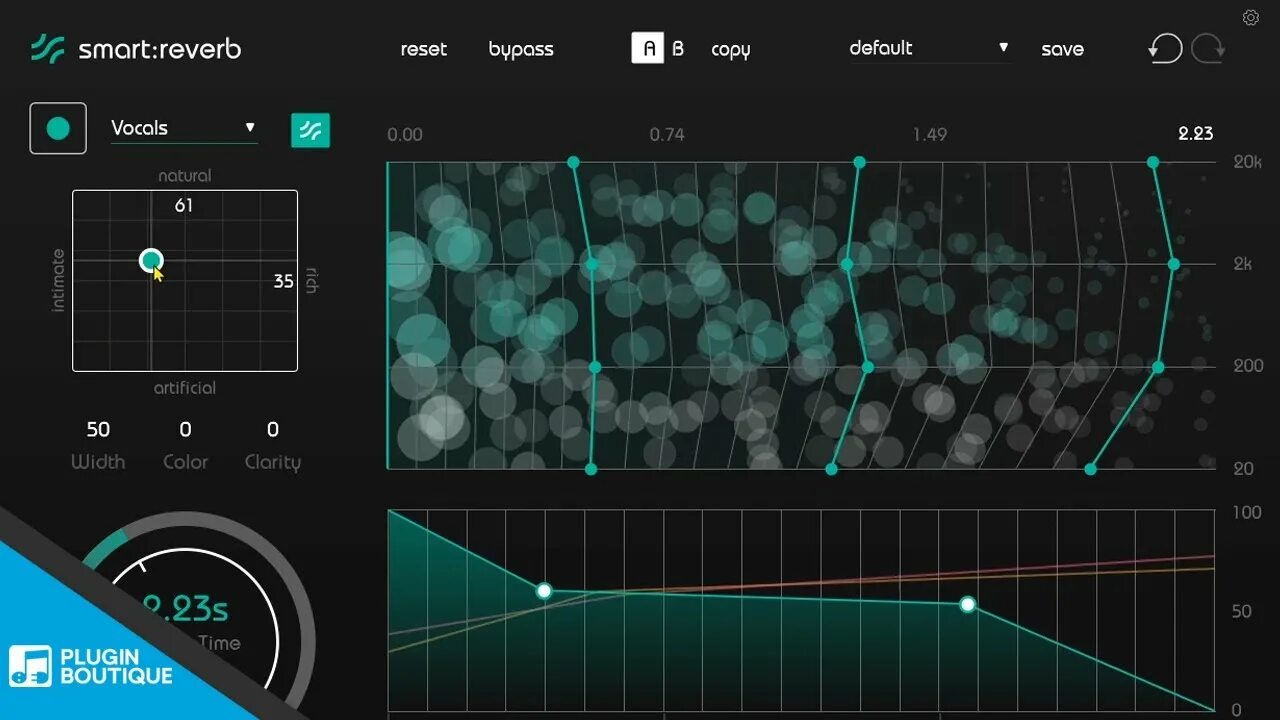Click the redo arrow icon
Screen dimensions: 1280x720
point(1208,48)
